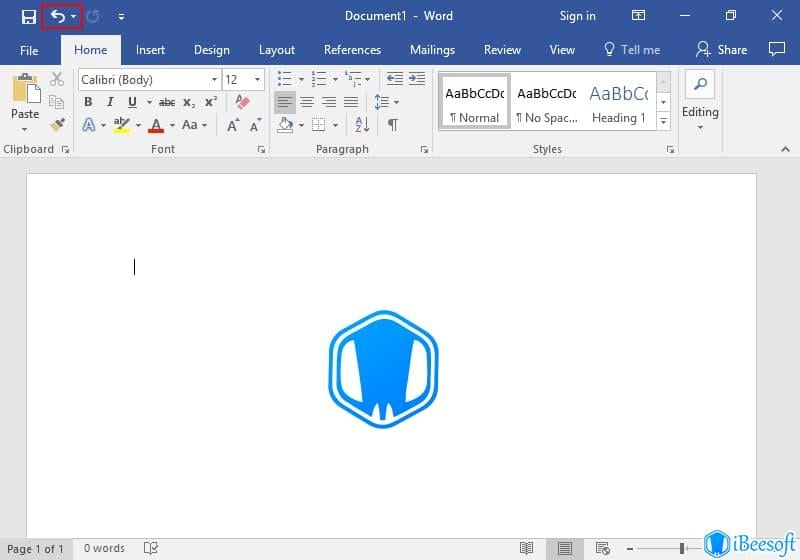Switch to the Review tab
This screenshot has width=800, height=560.
pos(502,50)
